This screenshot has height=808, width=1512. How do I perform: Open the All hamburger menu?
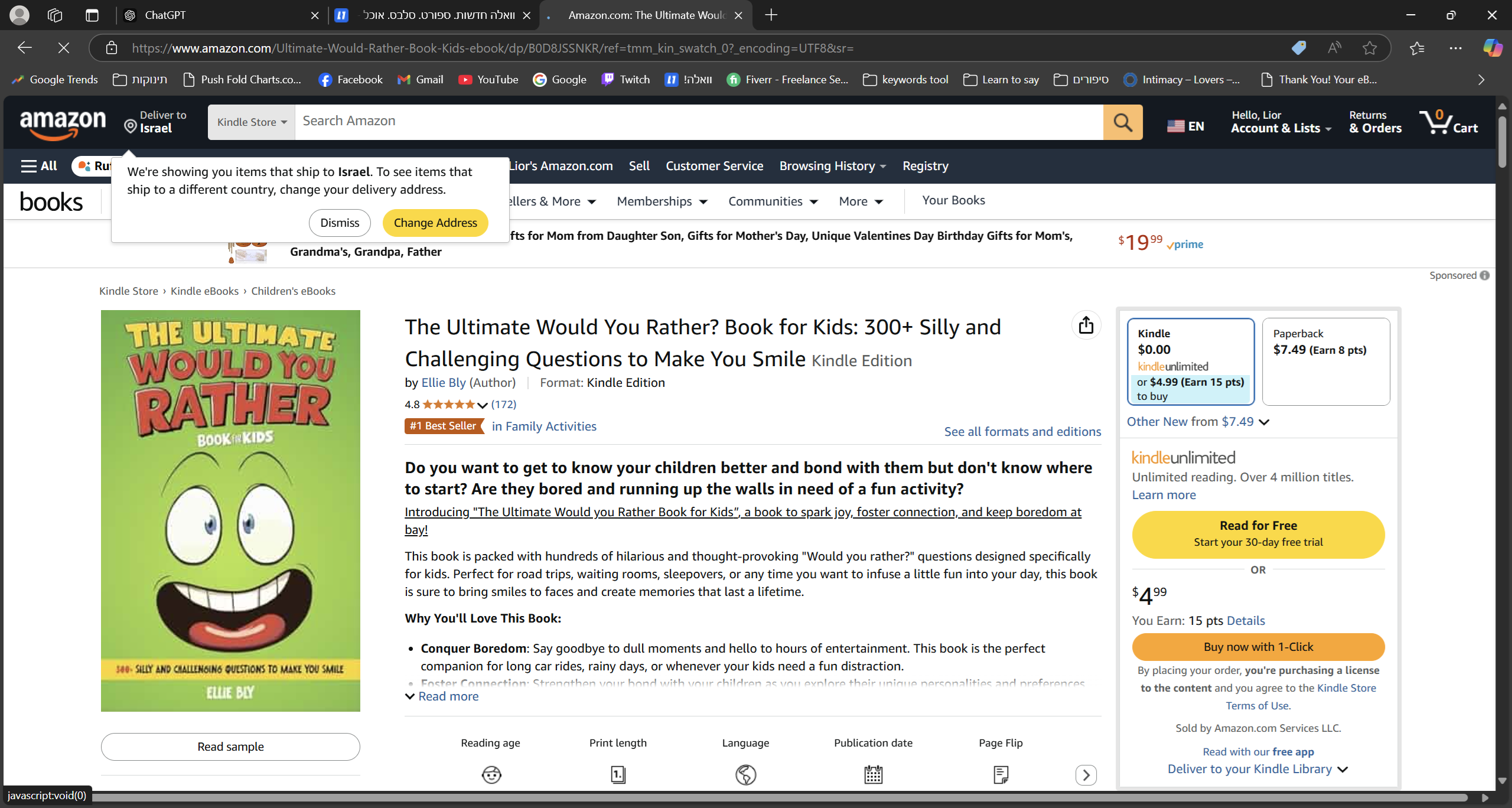coord(39,166)
